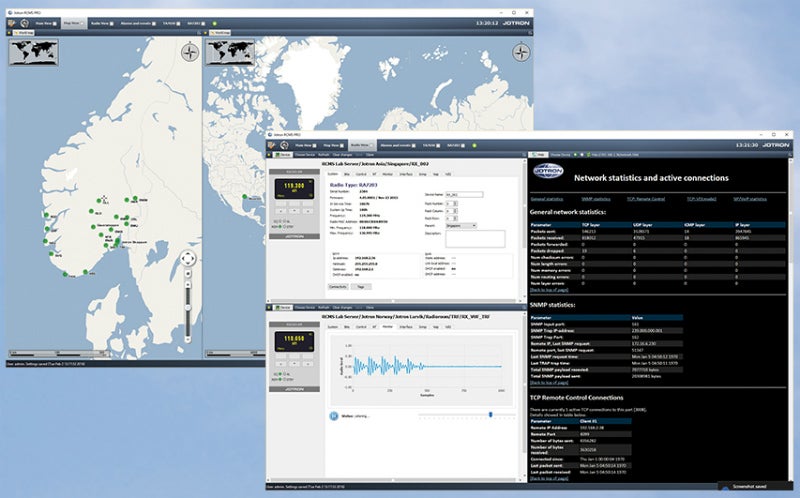Screen dimensions: 800x498
Task: Click the Jotron logo on network statistics page
Action: click(550, 171)
